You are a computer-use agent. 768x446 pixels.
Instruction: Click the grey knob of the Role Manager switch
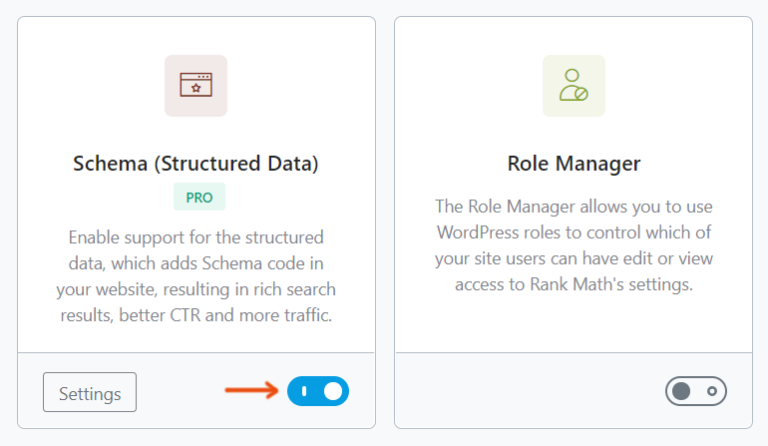click(682, 392)
